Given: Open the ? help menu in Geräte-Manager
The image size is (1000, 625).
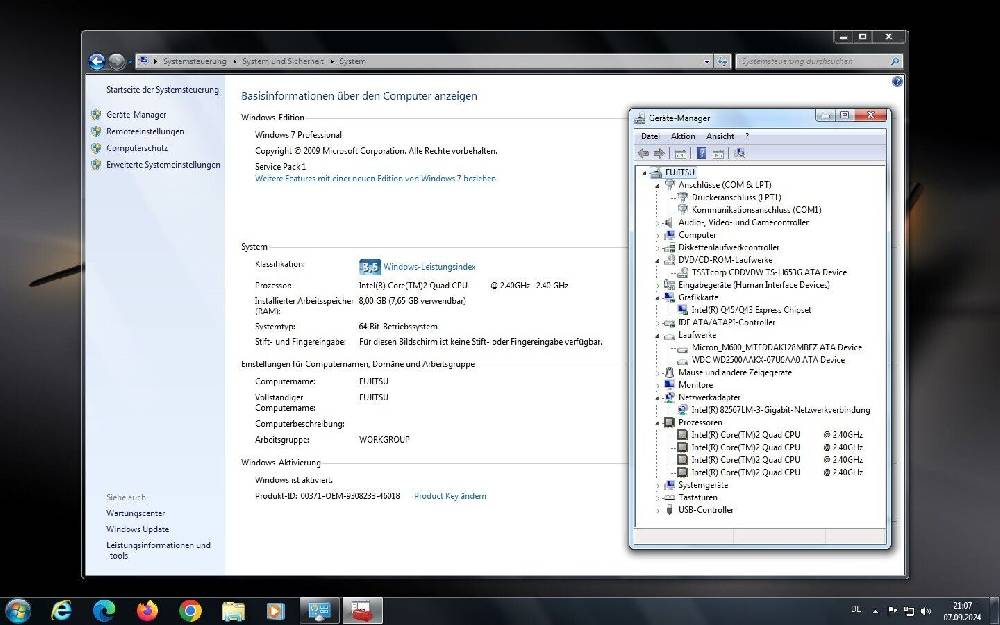Looking at the screenshot, I should [747, 136].
